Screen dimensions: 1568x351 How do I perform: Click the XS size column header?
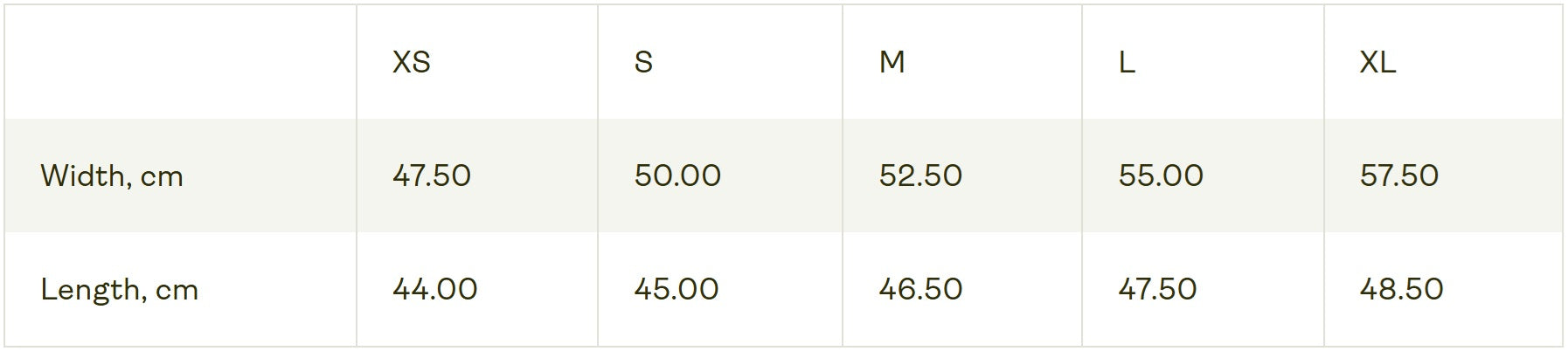point(411,62)
